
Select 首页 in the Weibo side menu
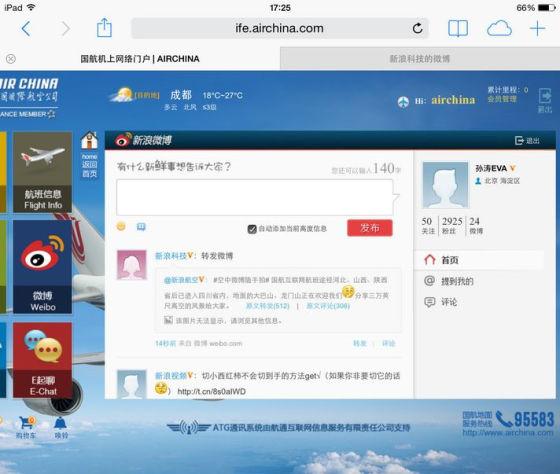479,260
